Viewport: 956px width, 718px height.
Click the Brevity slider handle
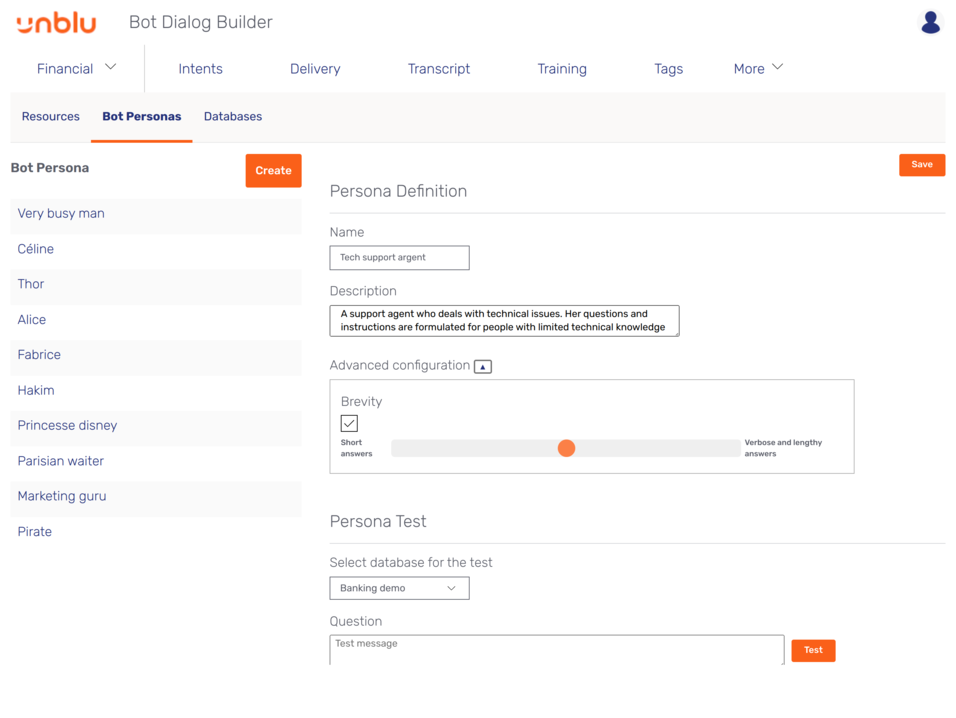[x=566, y=448]
